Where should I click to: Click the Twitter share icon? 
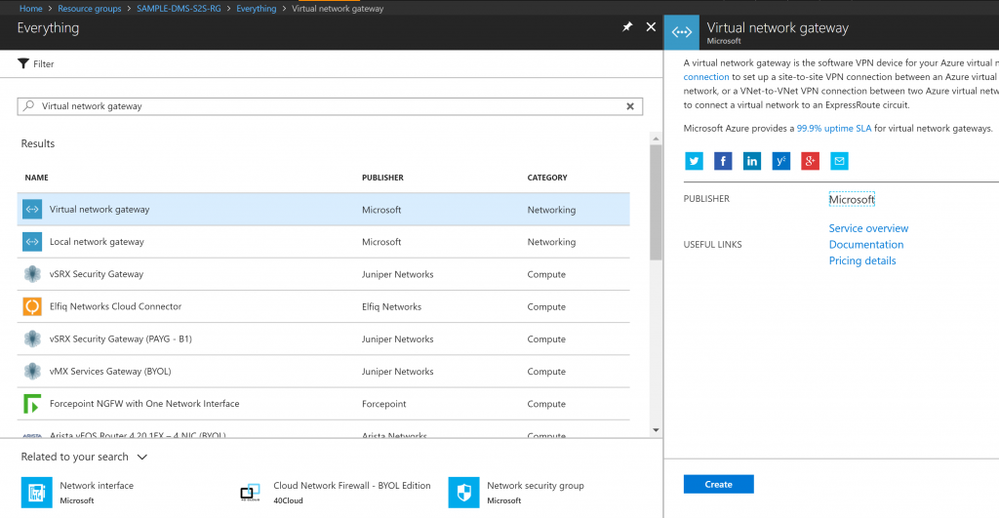pyautogui.click(x=694, y=161)
